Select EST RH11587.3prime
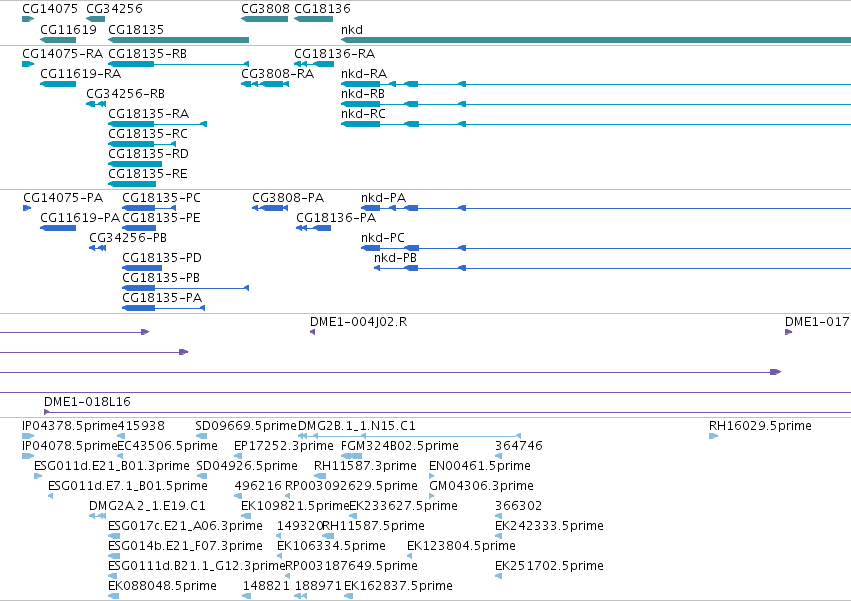This screenshot has height=601, width=851. (x=365, y=466)
